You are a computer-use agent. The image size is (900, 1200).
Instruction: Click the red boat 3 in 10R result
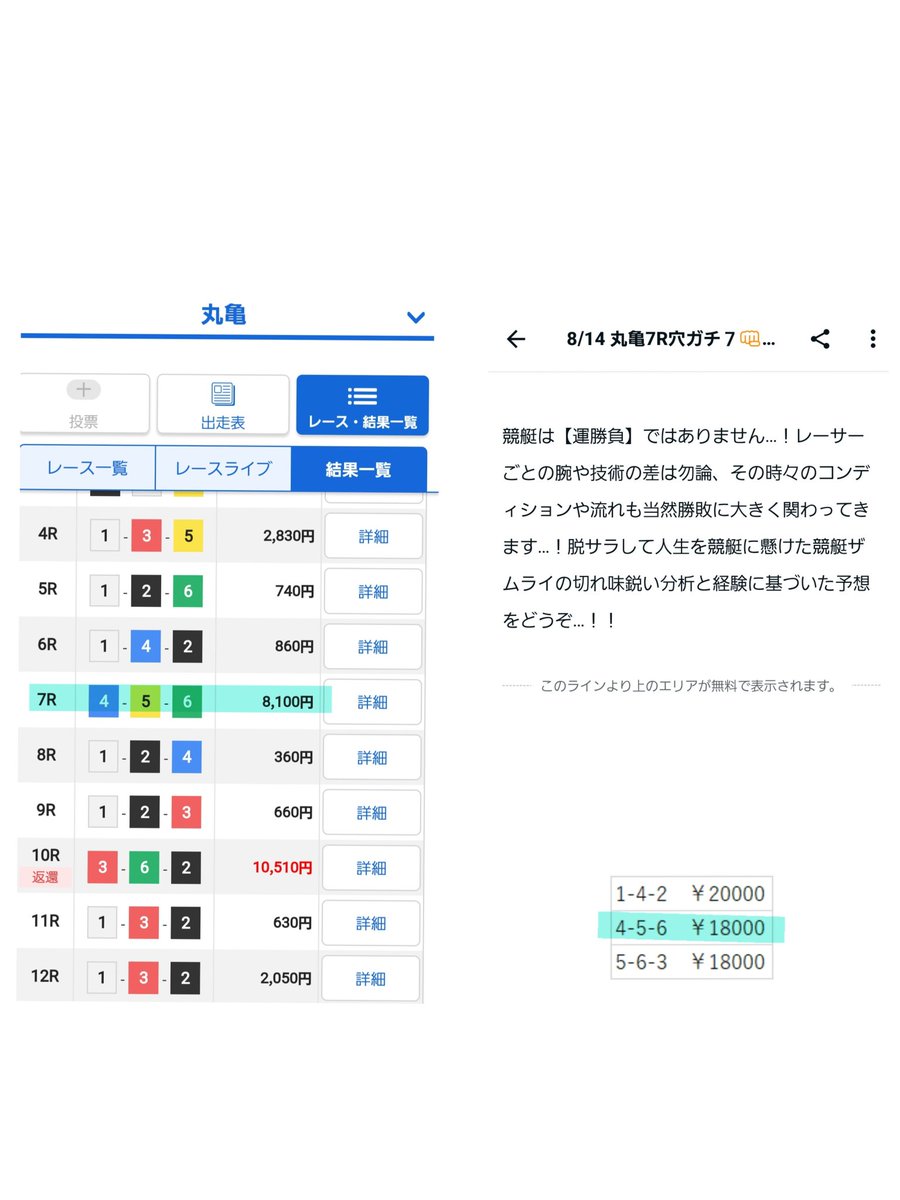click(104, 868)
